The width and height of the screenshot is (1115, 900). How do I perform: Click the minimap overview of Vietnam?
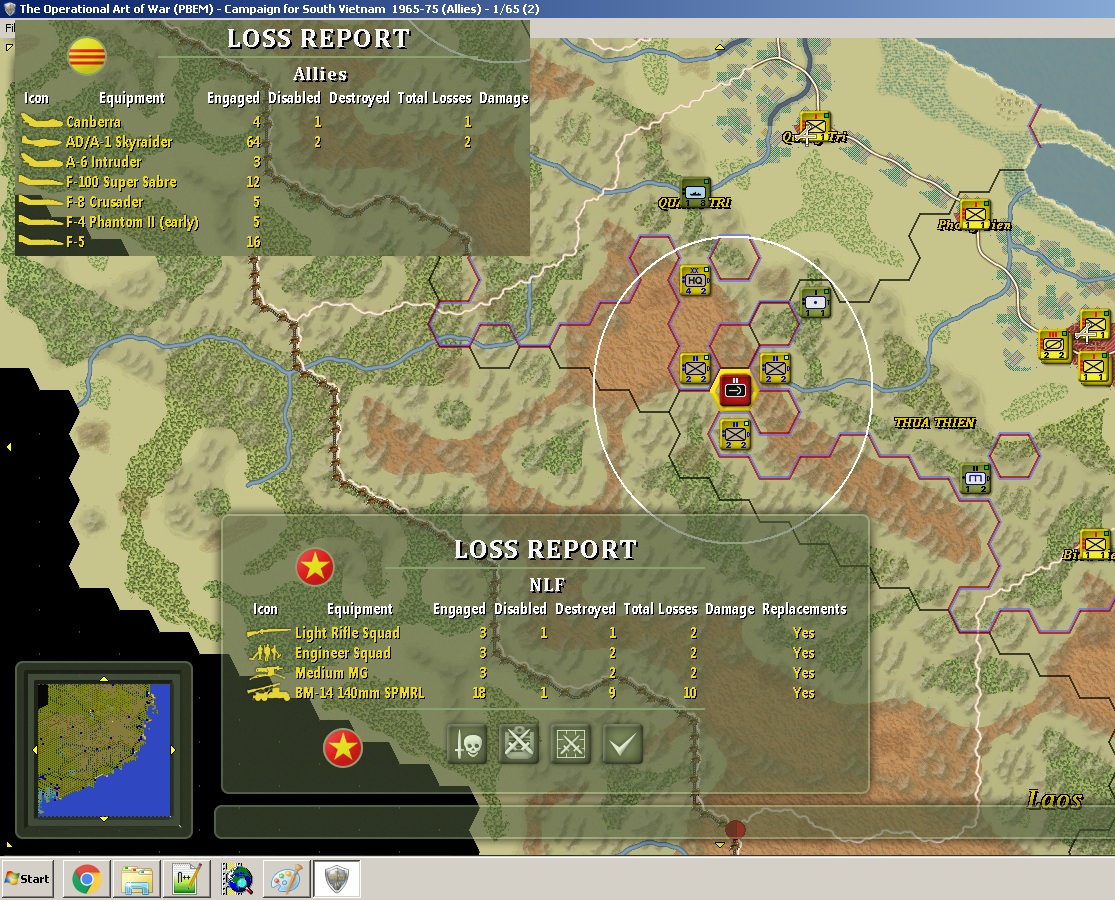point(104,749)
